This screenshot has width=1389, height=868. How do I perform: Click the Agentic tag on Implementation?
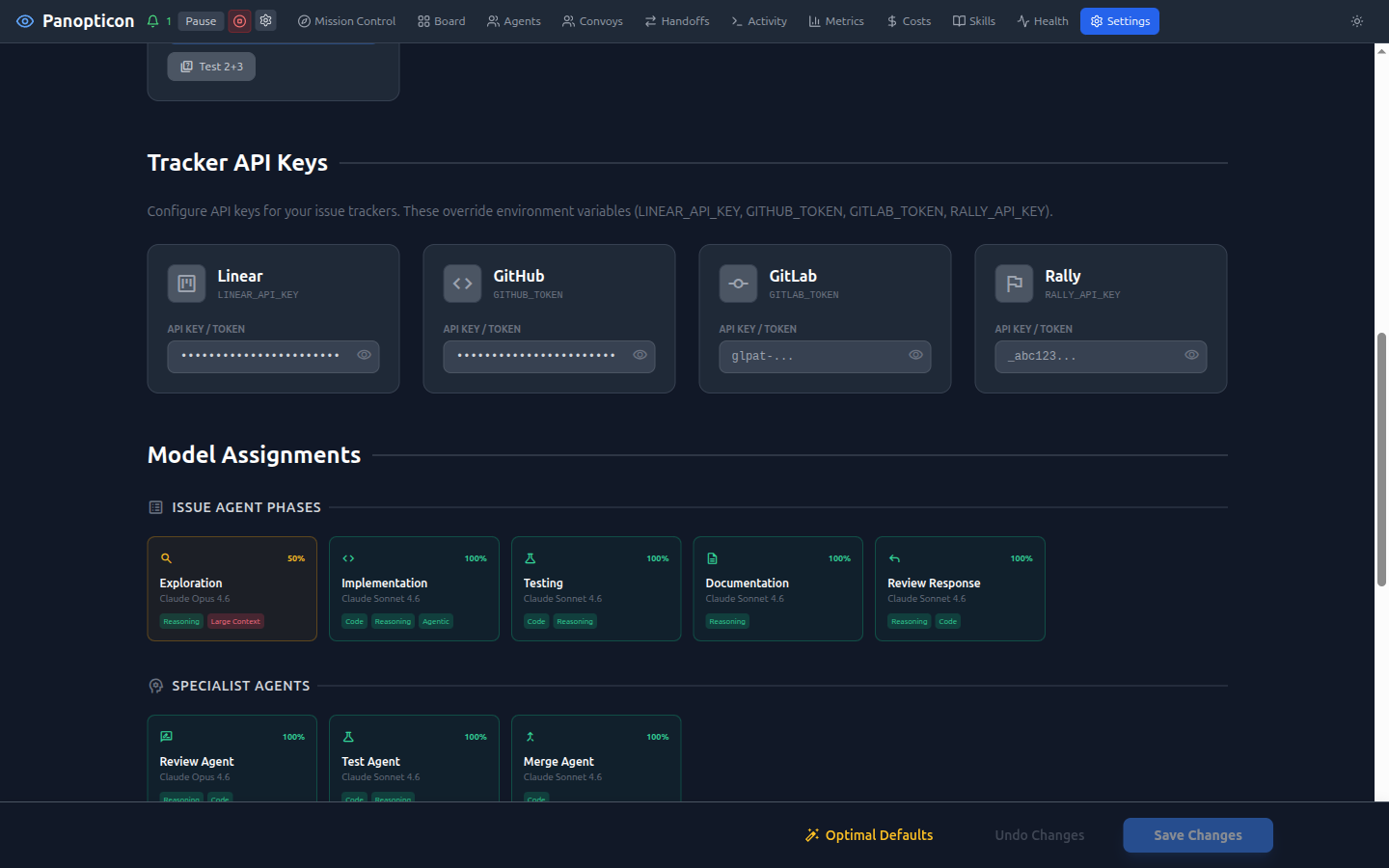(x=436, y=621)
